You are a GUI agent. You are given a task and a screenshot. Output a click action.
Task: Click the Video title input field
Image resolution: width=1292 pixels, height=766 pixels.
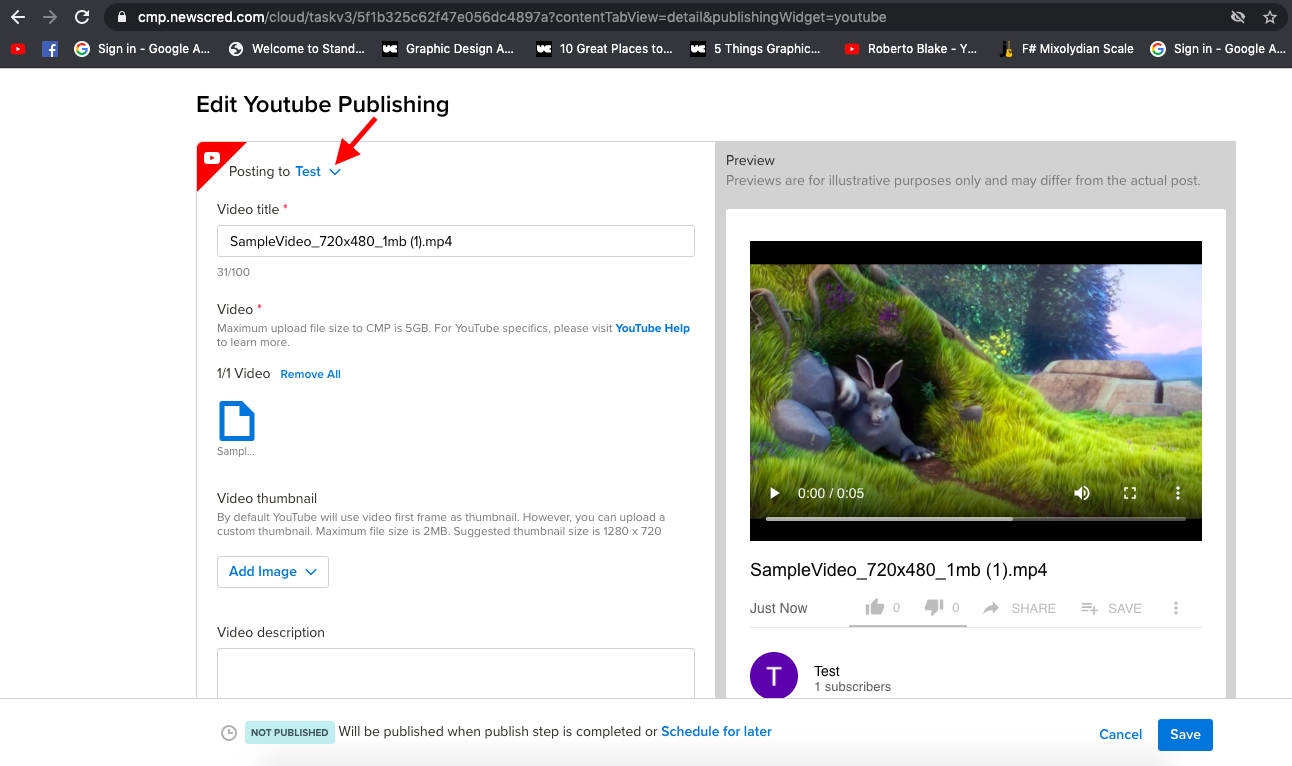click(x=456, y=241)
